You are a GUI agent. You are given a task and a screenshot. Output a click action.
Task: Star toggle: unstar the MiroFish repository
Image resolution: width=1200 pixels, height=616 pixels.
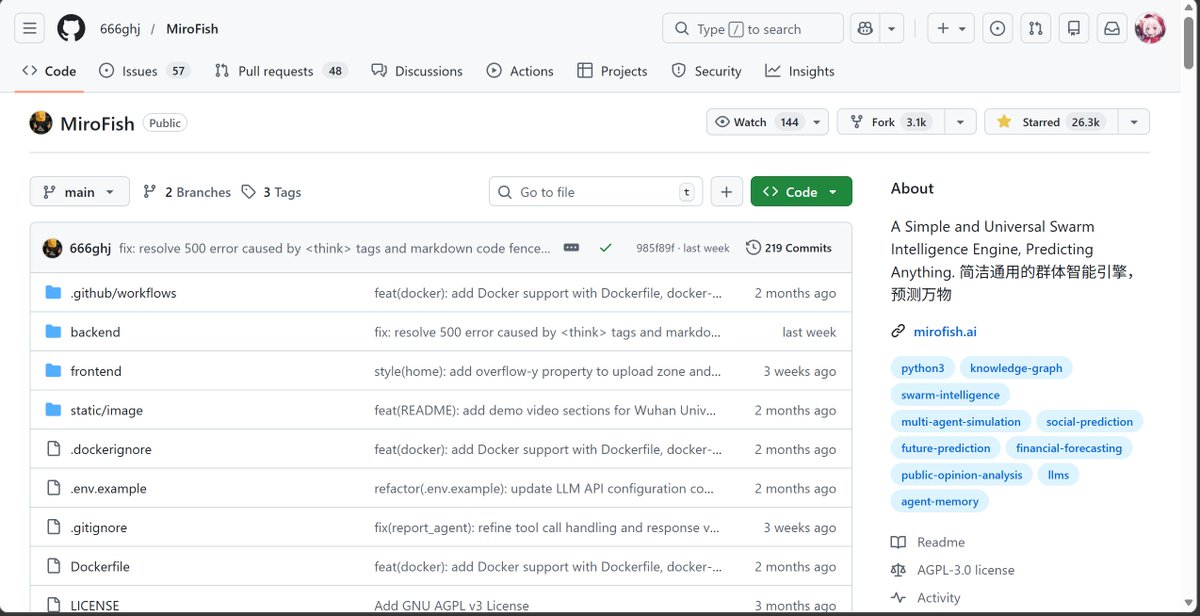(1051, 122)
